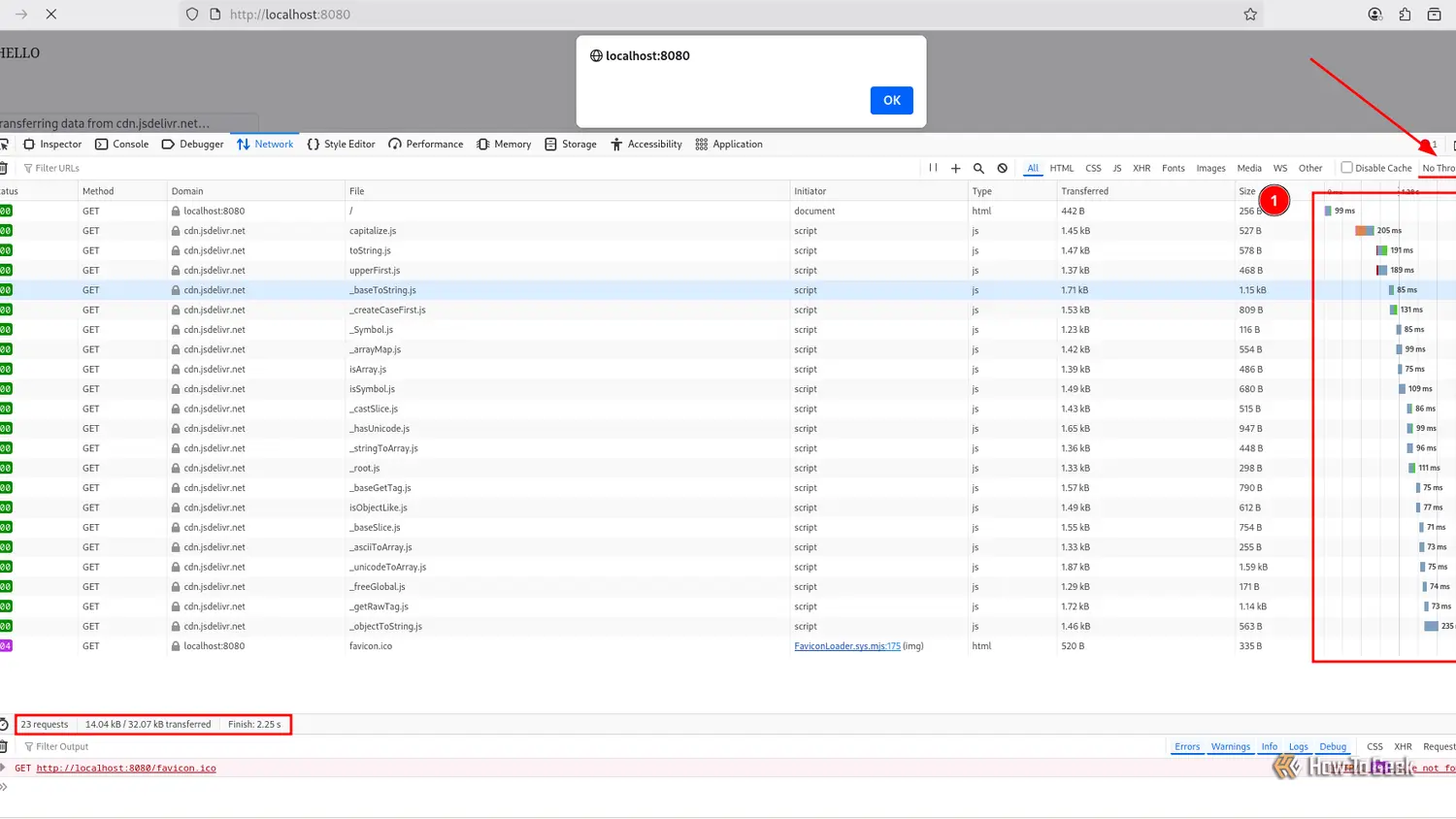Filter requests by Media
The height and width of the screenshot is (819, 1456).
(x=1249, y=168)
